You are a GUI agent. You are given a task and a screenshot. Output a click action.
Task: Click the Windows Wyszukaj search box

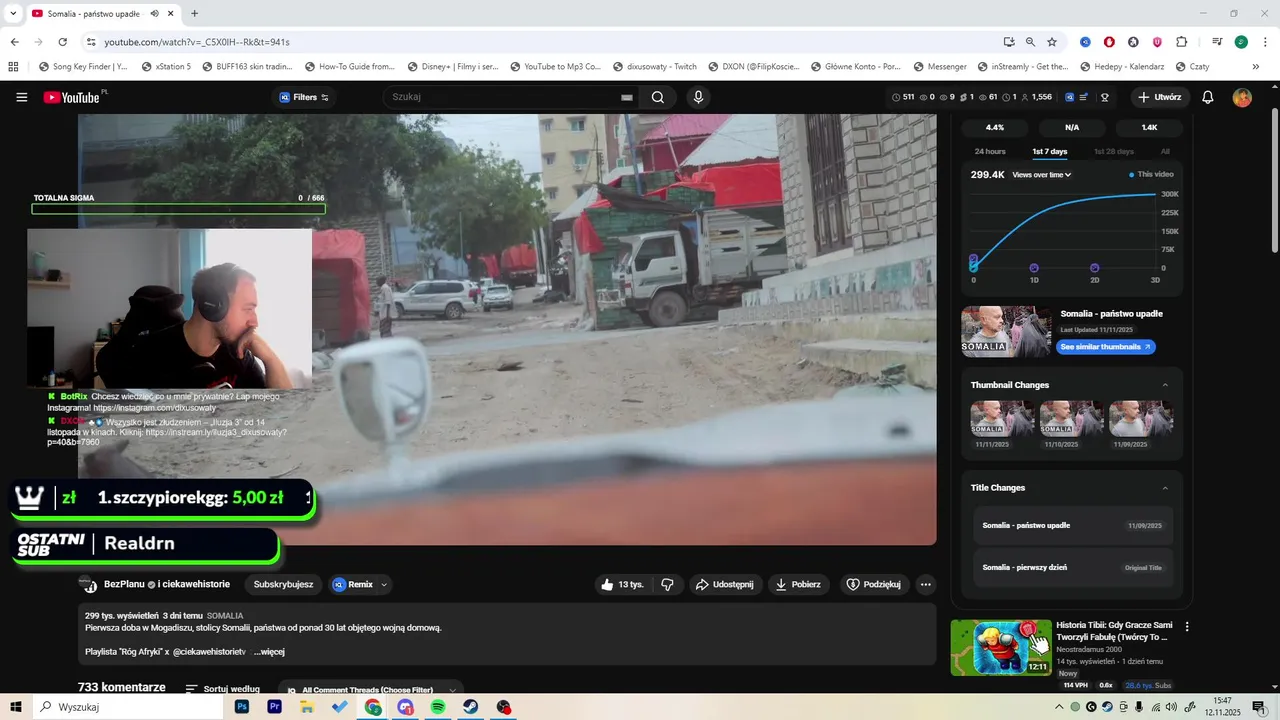pyautogui.click(x=127, y=707)
